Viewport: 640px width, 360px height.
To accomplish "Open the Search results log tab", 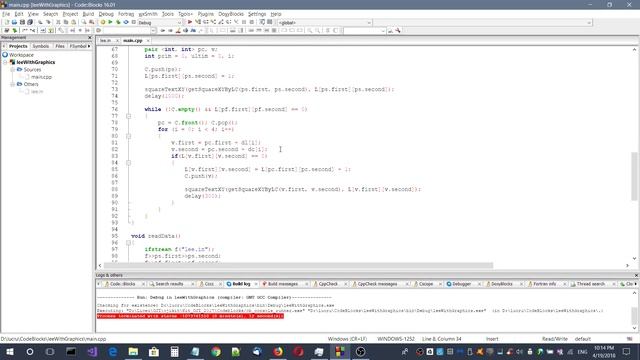I will pos(169,284).
